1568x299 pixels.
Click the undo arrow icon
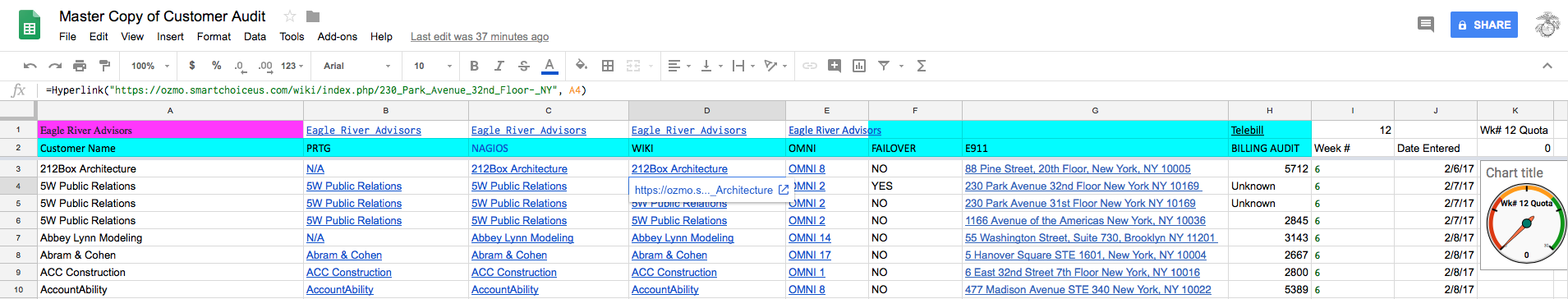pos(30,66)
